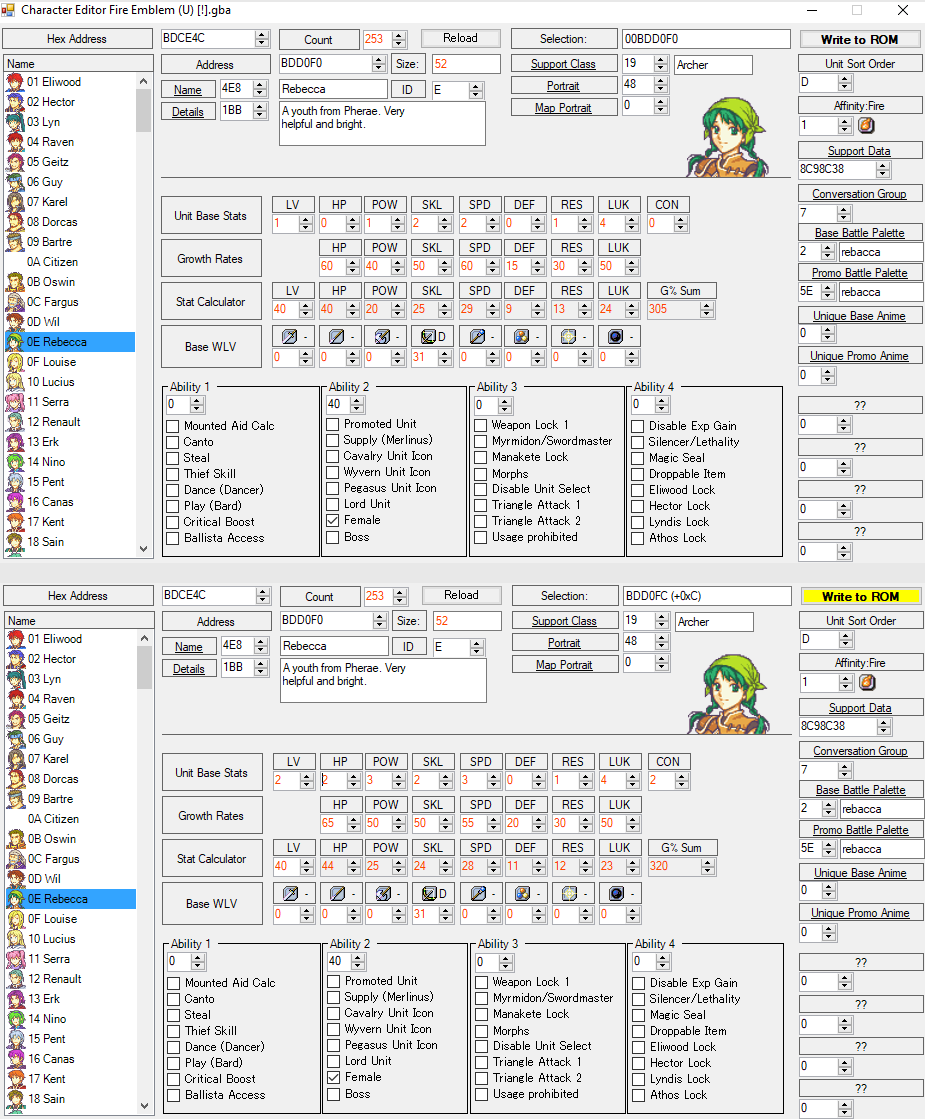Screen dimensions: 925x1119
Task: Click the application icon in the title bar
Action: (x=8, y=10)
